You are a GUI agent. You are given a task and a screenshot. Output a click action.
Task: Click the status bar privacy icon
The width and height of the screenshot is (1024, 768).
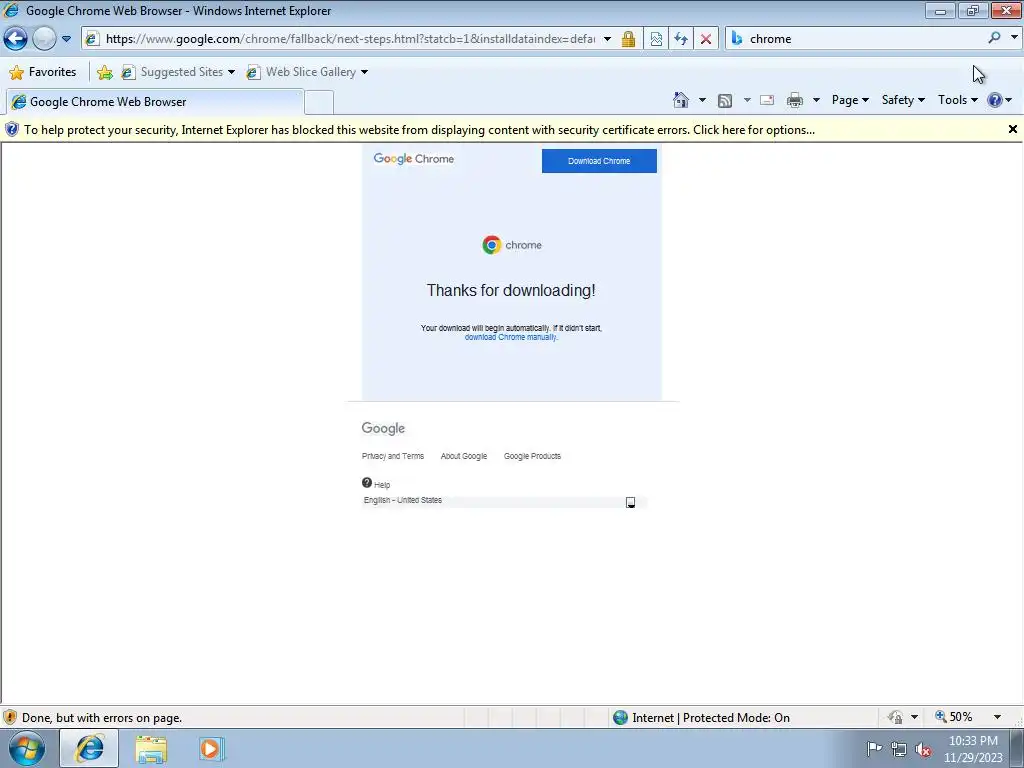coord(895,717)
